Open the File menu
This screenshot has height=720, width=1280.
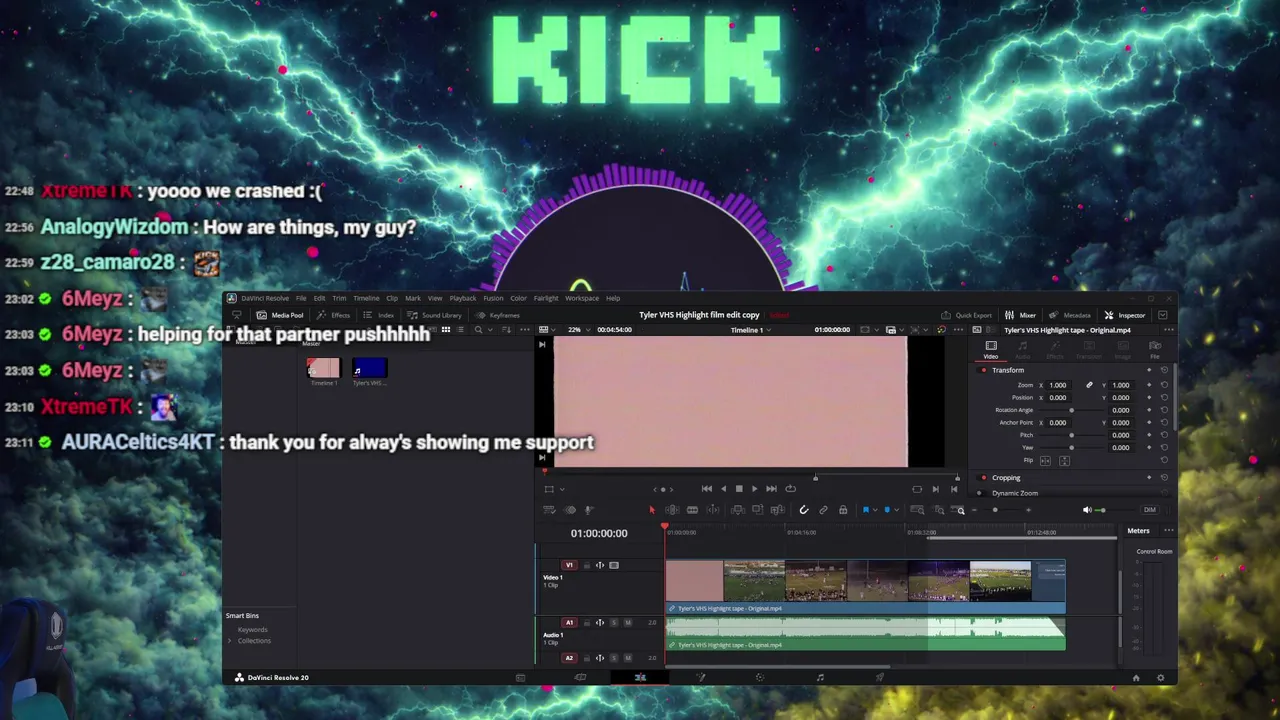[301, 298]
